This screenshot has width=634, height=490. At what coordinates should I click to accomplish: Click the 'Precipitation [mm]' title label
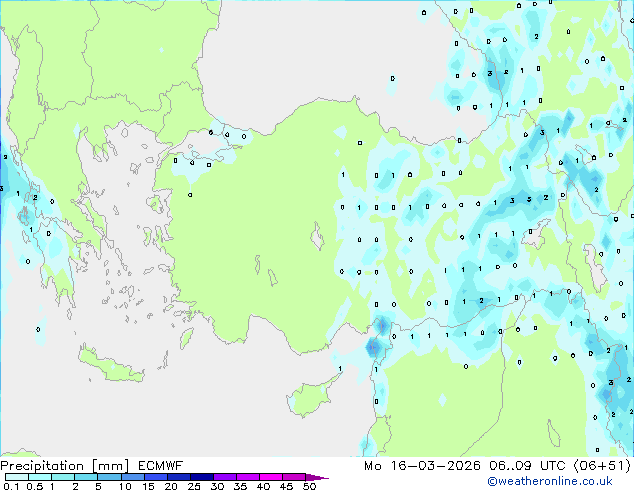coord(65,466)
